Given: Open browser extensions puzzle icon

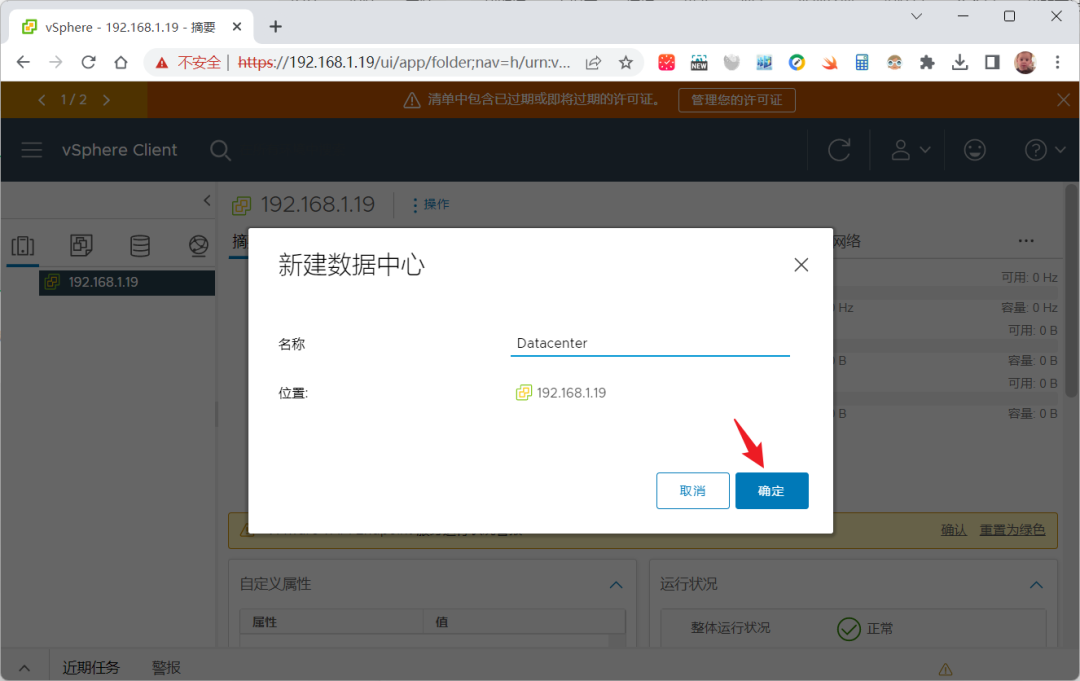Looking at the screenshot, I should 927,63.
